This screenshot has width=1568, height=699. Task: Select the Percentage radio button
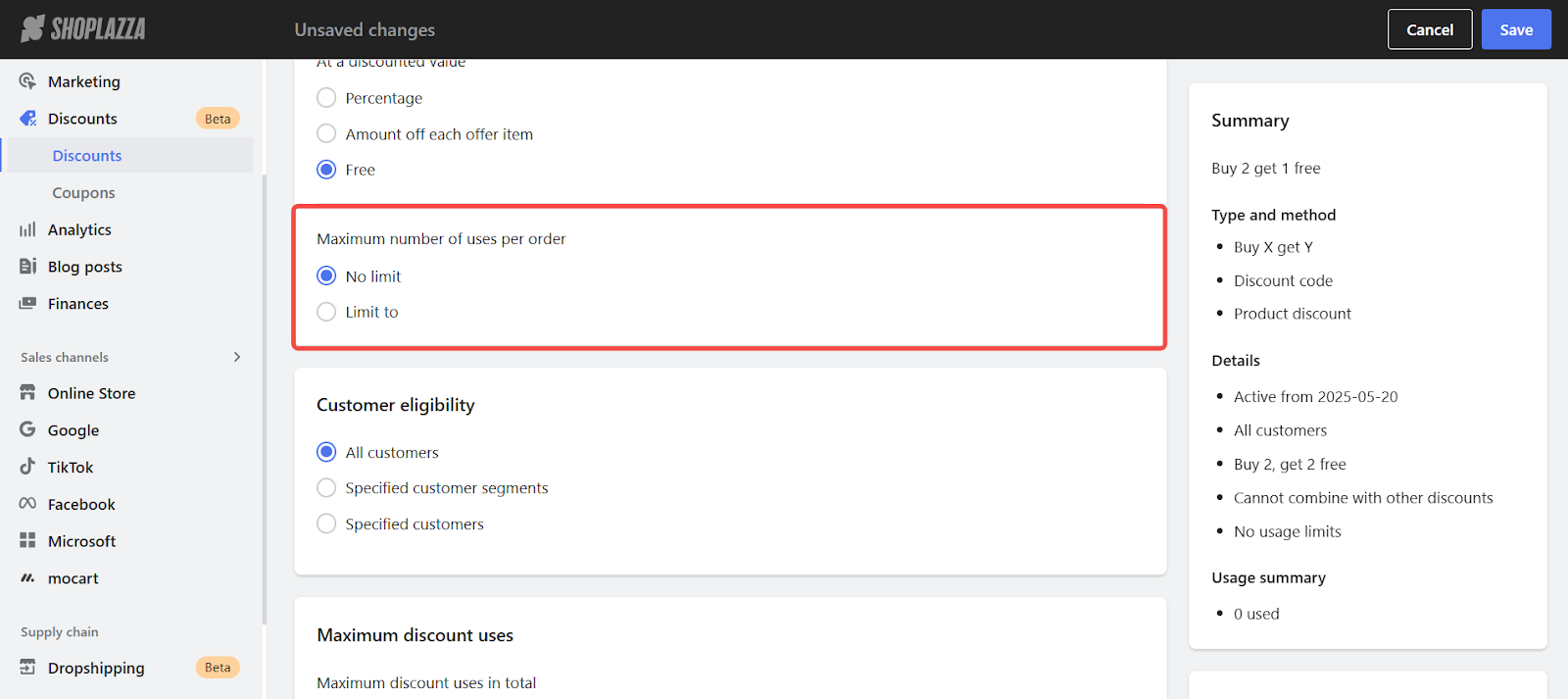[x=326, y=98]
